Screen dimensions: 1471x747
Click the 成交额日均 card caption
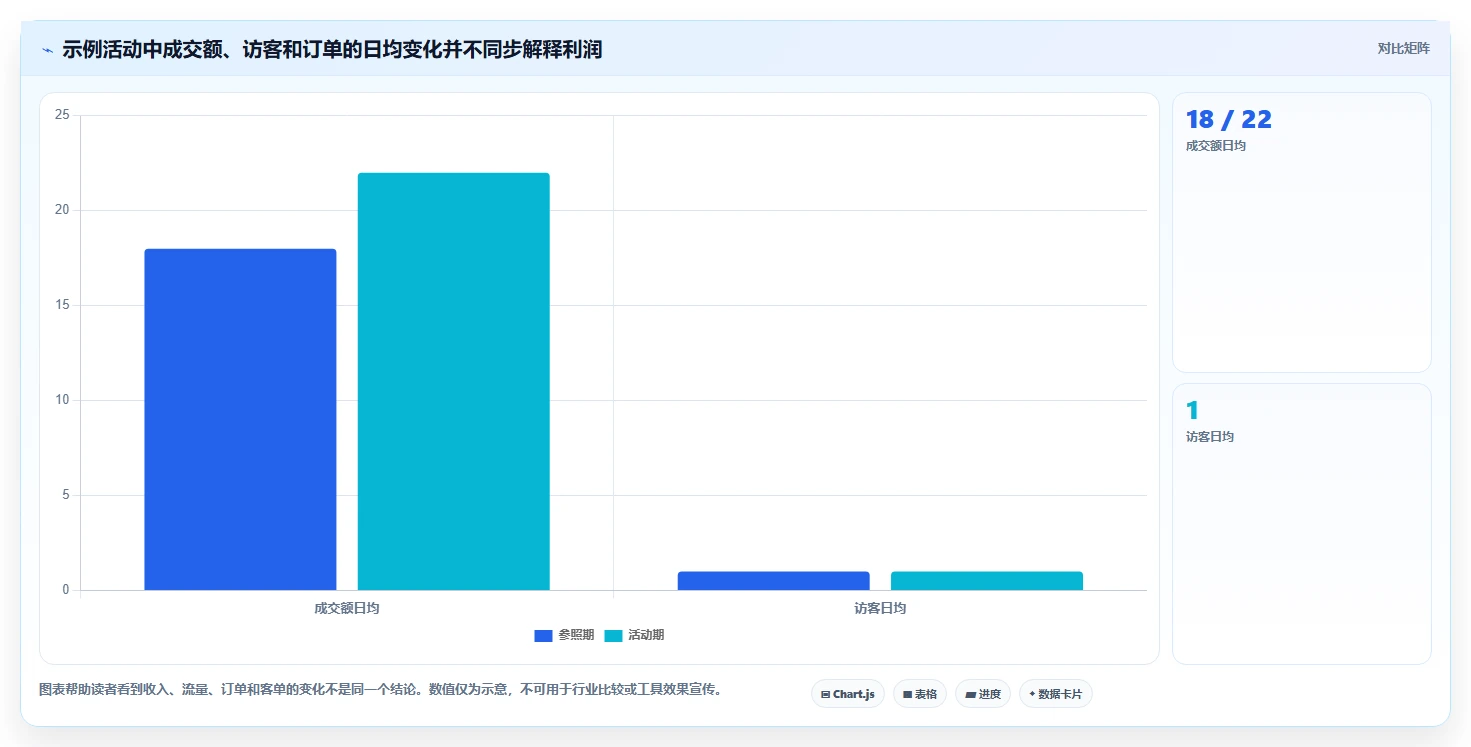click(1216, 146)
